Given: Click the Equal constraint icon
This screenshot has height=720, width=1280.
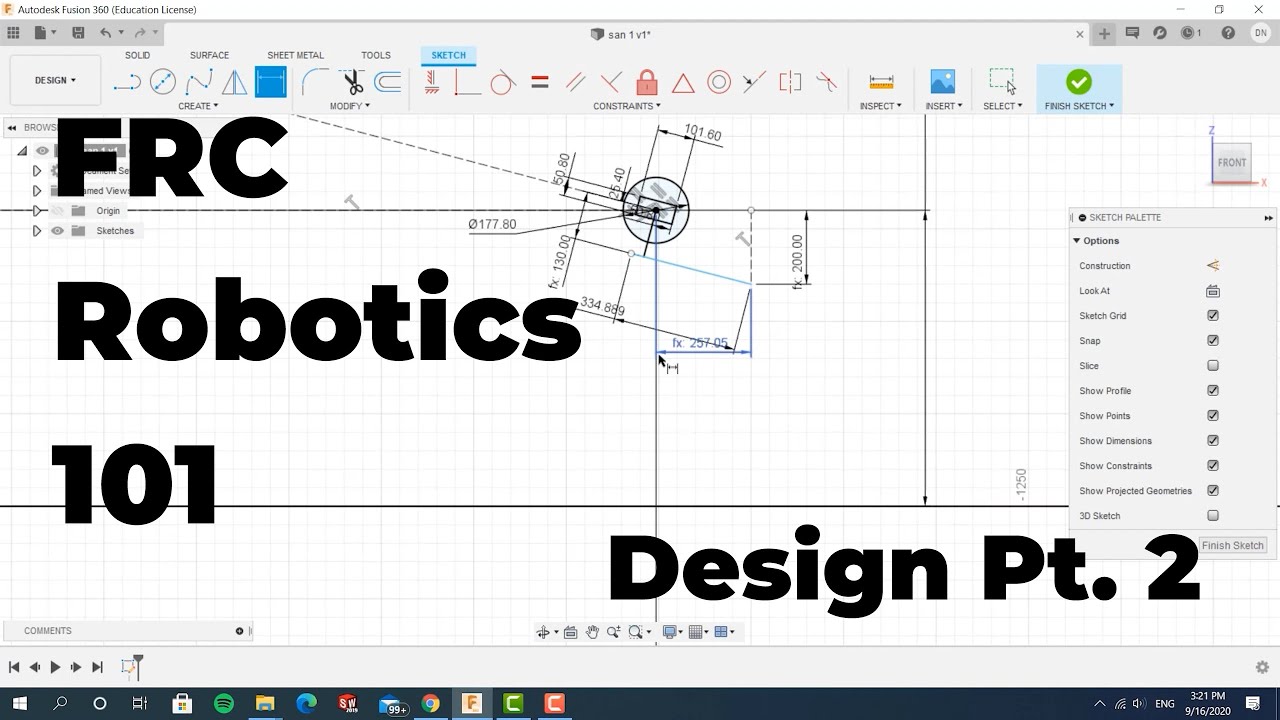Looking at the screenshot, I should click(x=540, y=82).
